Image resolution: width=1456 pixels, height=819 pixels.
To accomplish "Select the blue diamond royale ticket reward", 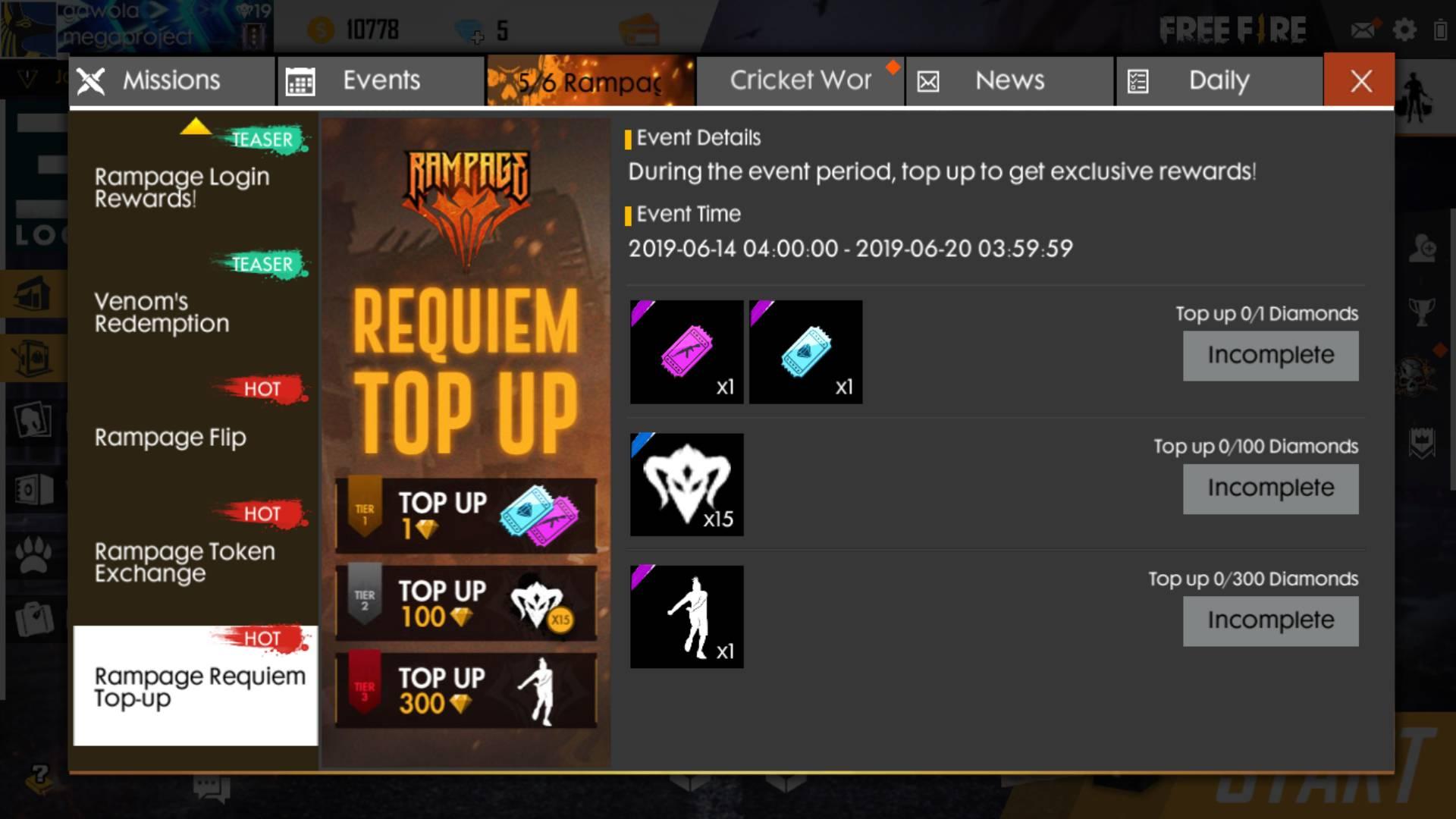I will click(x=806, y=352).
